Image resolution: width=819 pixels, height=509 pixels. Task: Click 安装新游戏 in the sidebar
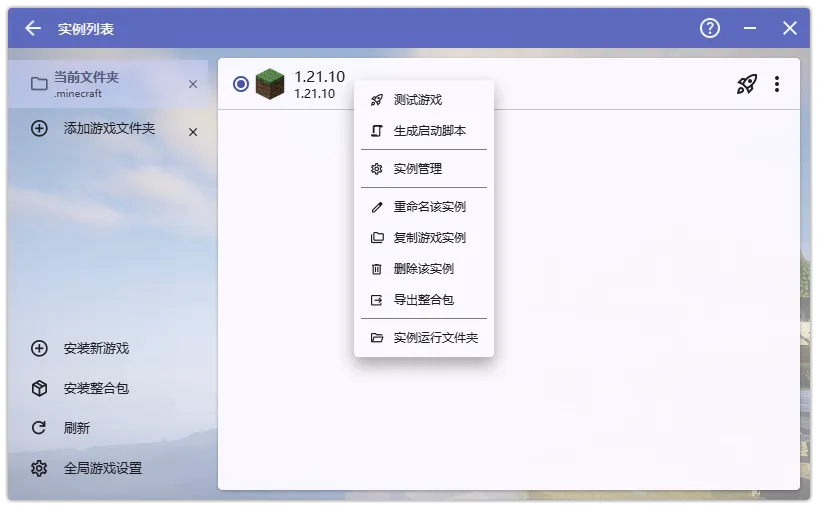coord(95,349)
